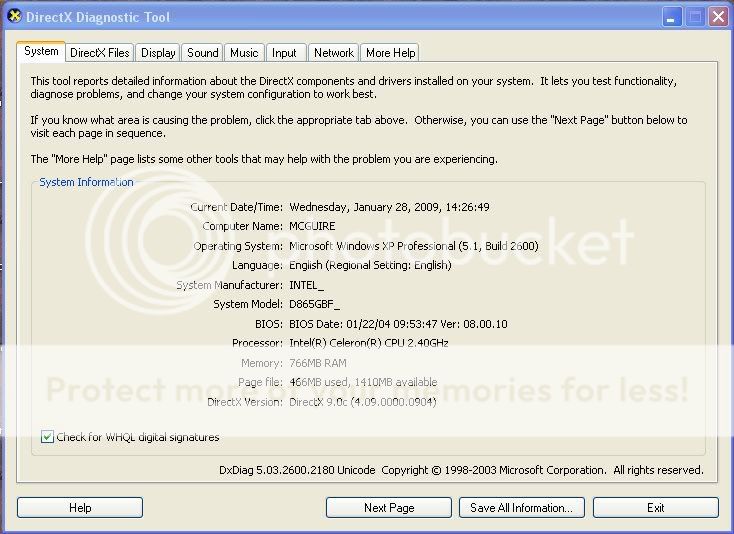Click the Intel(R) Celeron(R) CPU 2.40GHz value
This screenshot has height=534, width=734.
(369, 343)
